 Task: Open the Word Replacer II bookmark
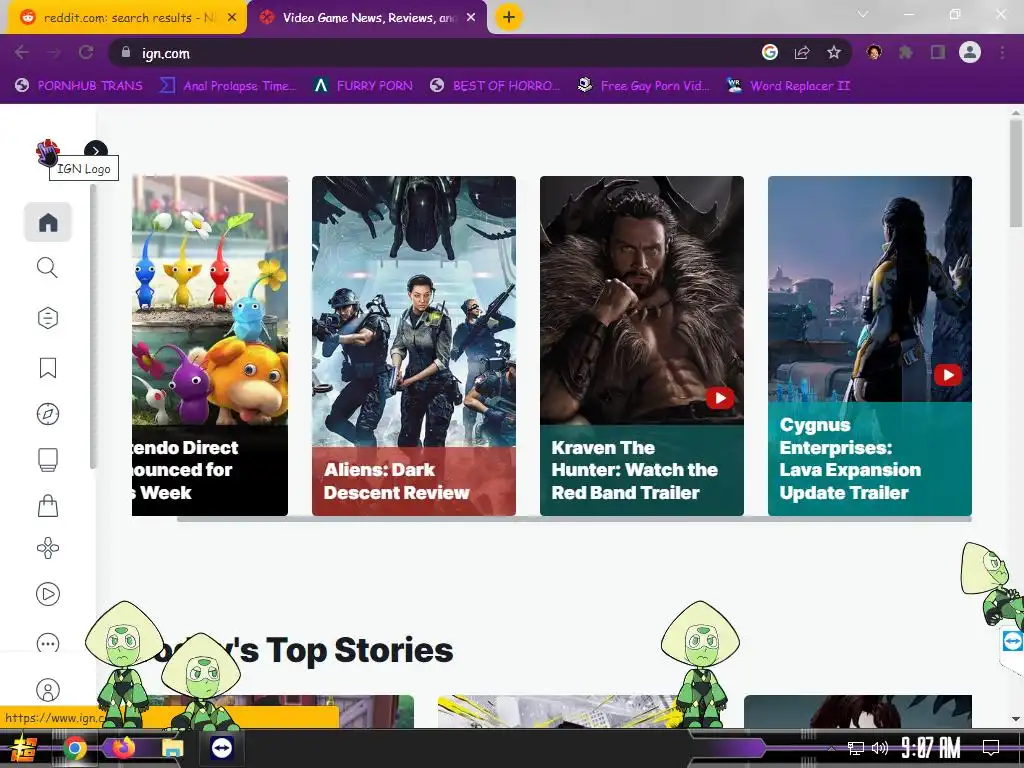788,86
